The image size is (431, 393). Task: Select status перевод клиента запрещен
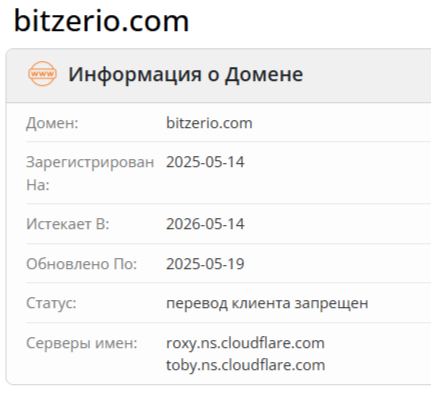point(267,303)
